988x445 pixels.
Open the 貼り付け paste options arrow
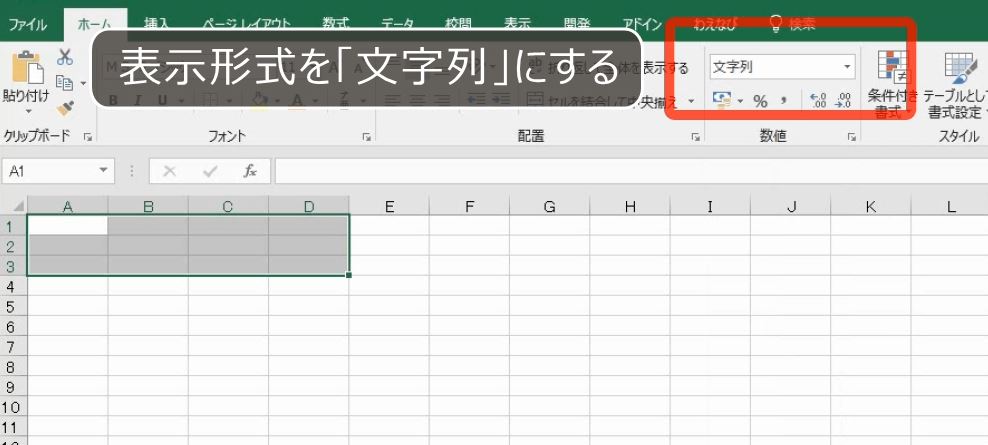point(28,111)
